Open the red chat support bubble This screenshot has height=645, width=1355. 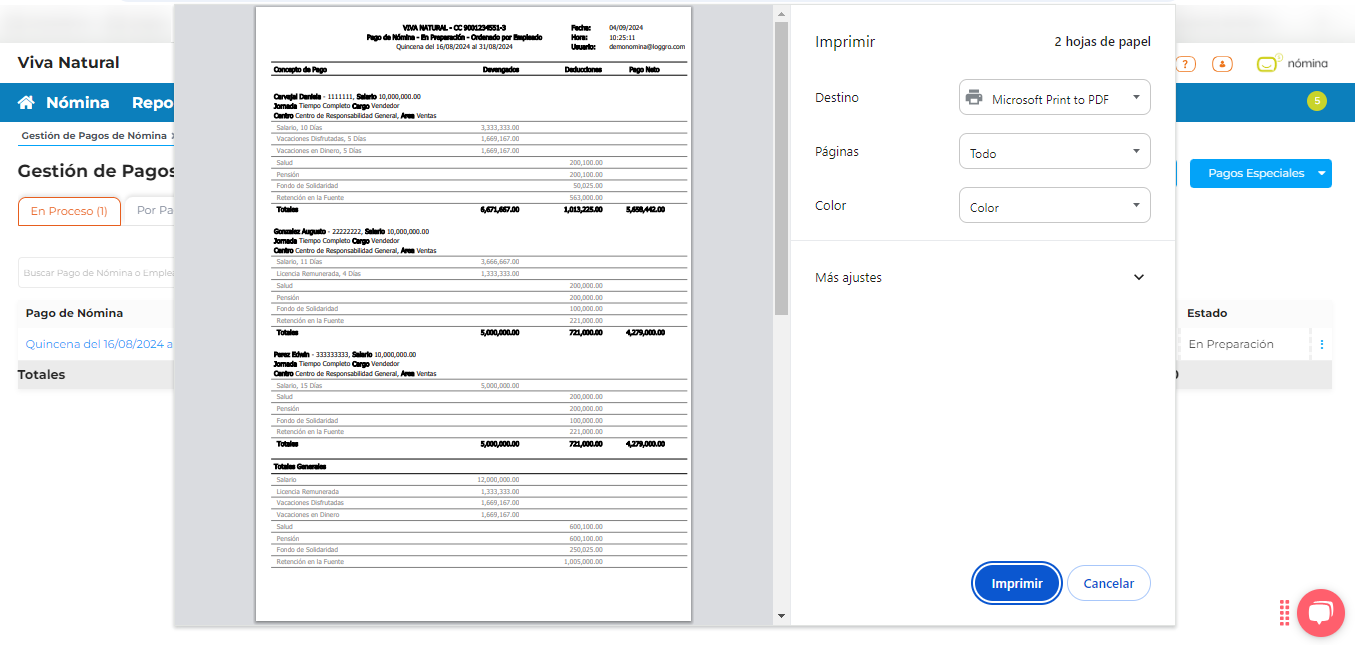[x=1320, y=613]
